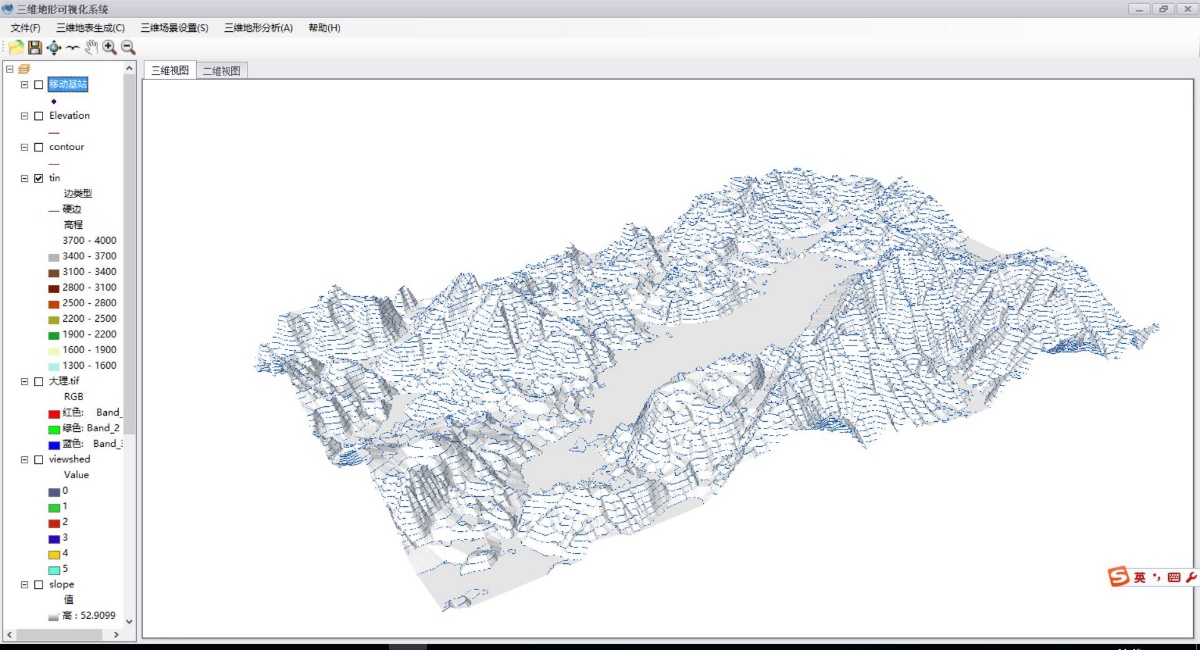Open the 三维地形分析(A) menu
This screenshot has width=1200, height=650.
click(258, 28)
